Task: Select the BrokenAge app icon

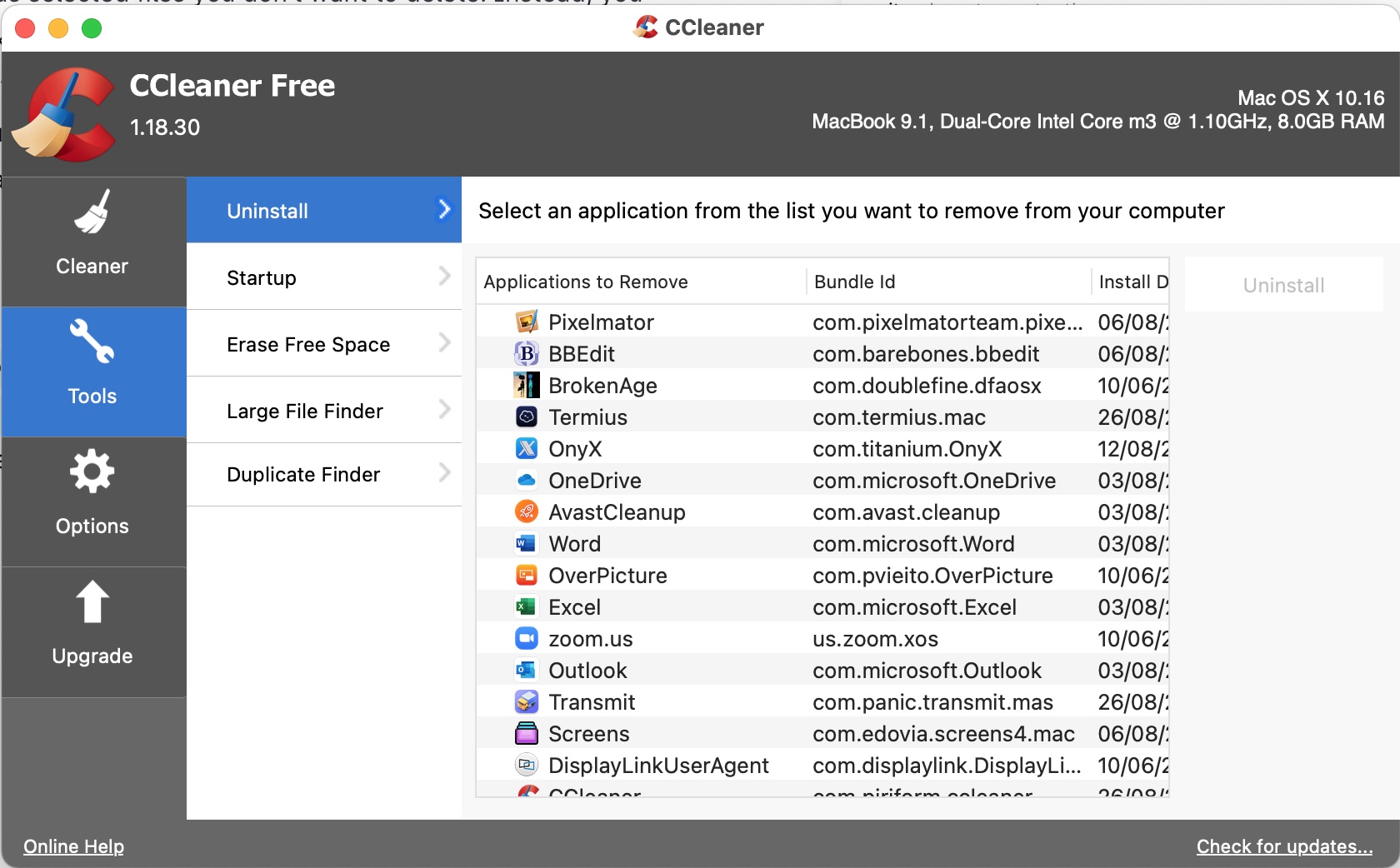Action: click(527, 385)
